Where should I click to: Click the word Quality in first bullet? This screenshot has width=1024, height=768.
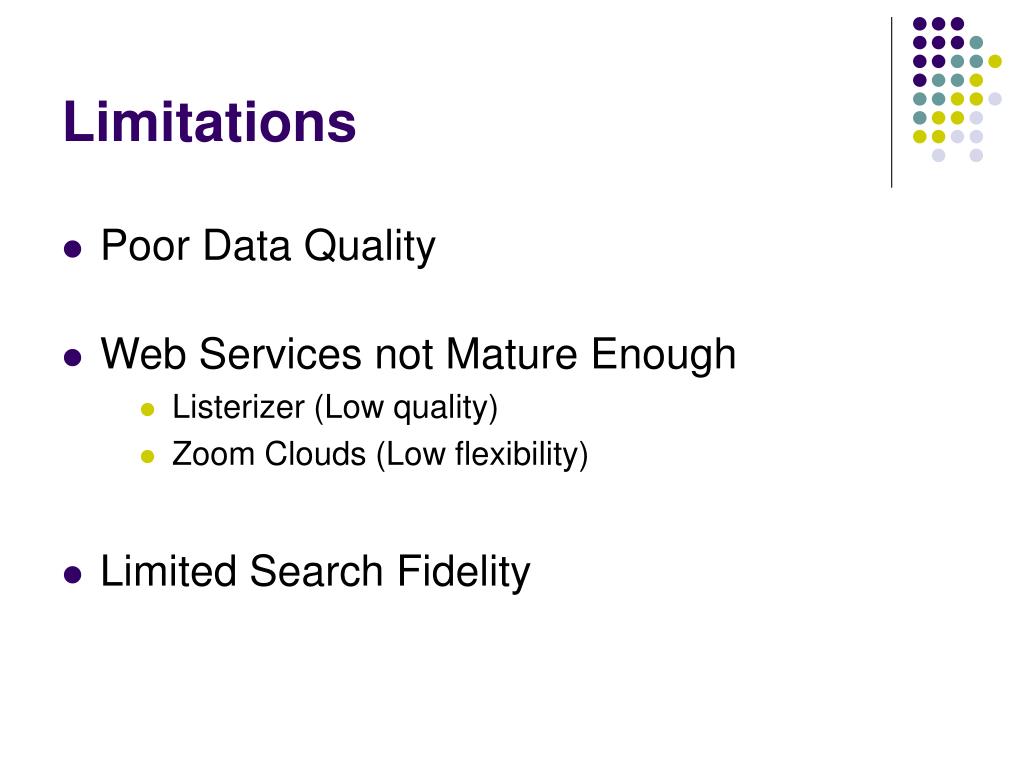tap(370, 247)
